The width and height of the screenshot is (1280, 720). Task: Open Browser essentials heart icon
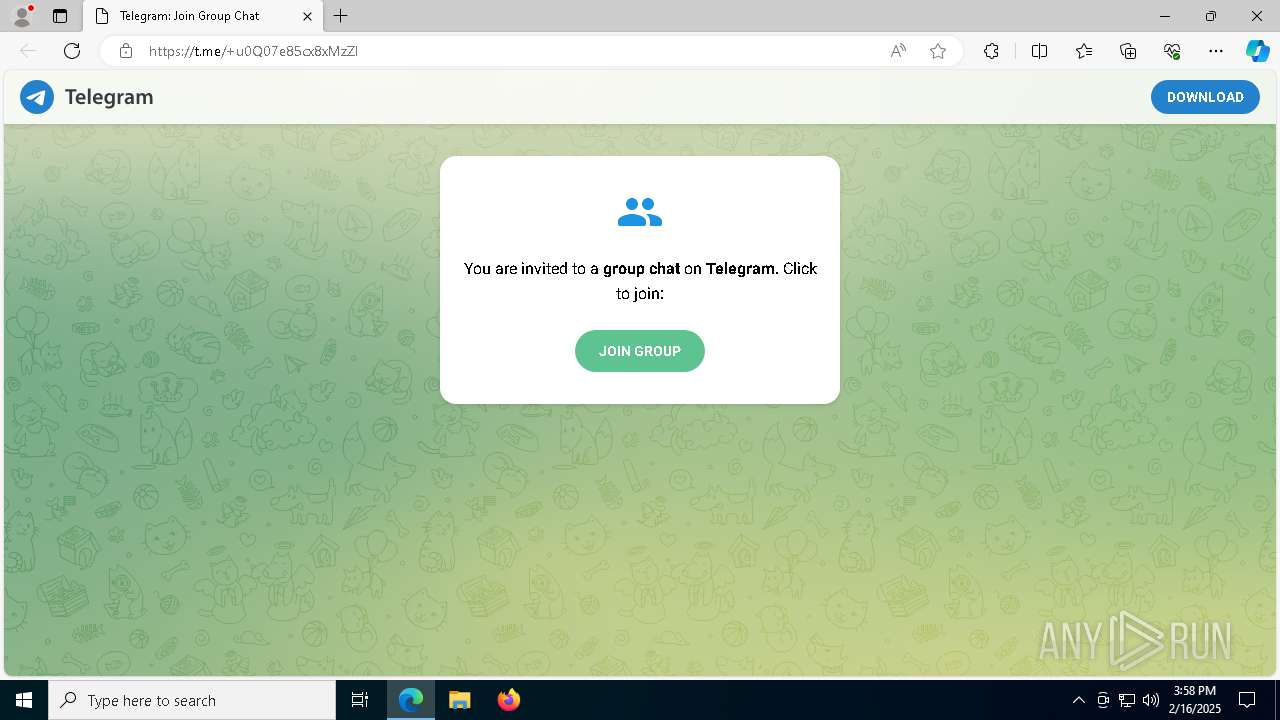click(1172, 51)
